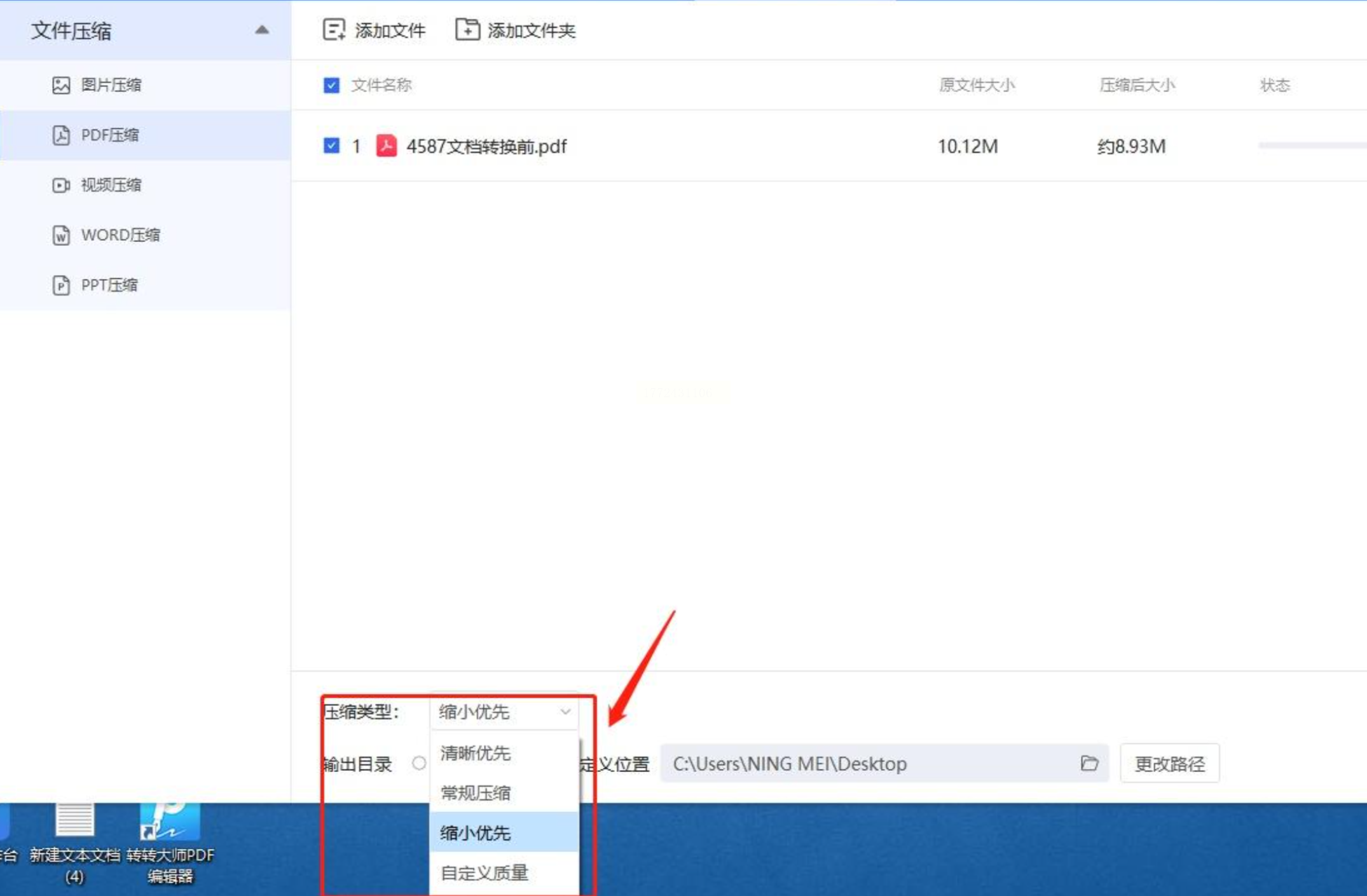The width and height of the screenshot is (1367, 896).
Task: Choose 常规压缩 option in list
Action: (x=475, y=793)
